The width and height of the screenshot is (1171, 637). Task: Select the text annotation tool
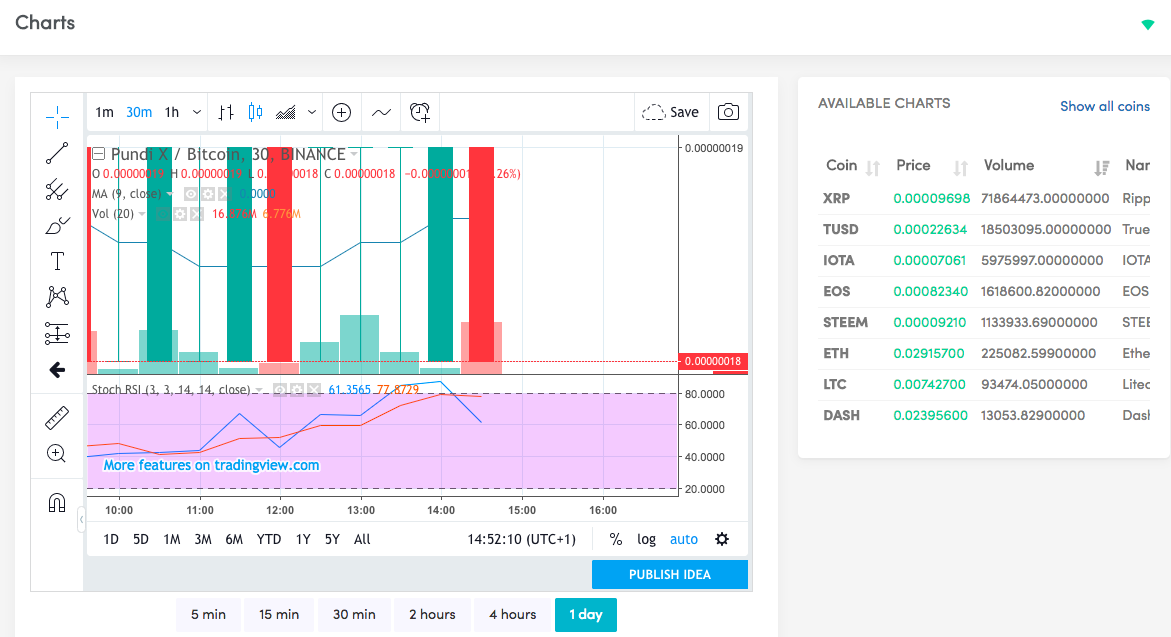57,261
